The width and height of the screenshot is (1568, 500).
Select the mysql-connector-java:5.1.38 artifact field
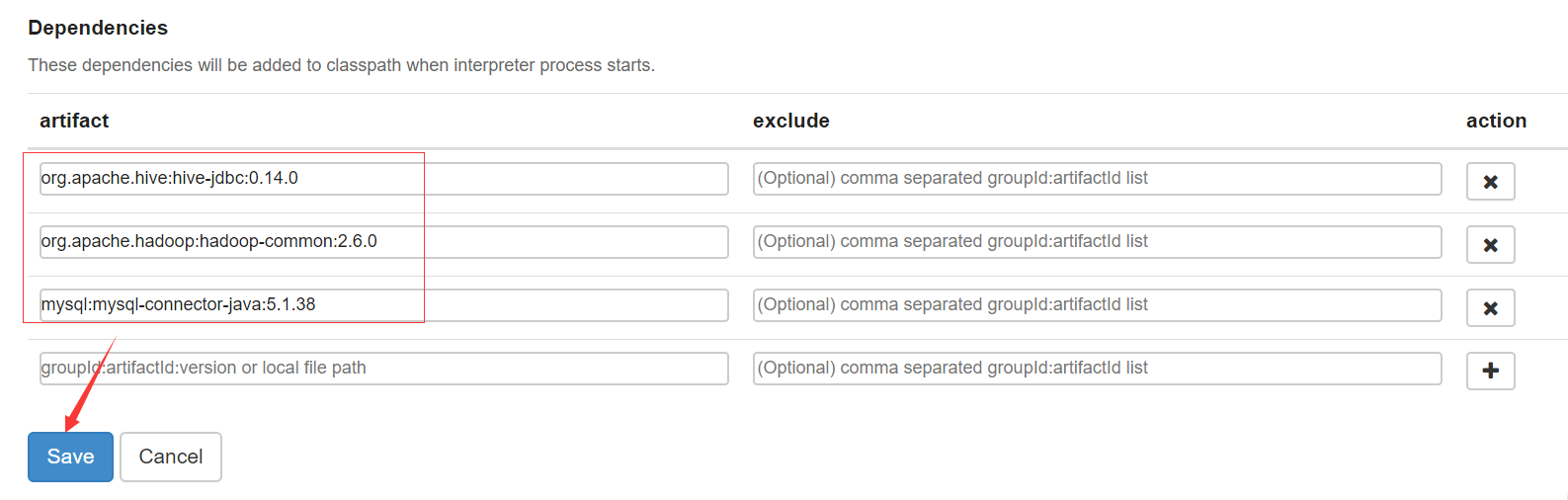383,305
